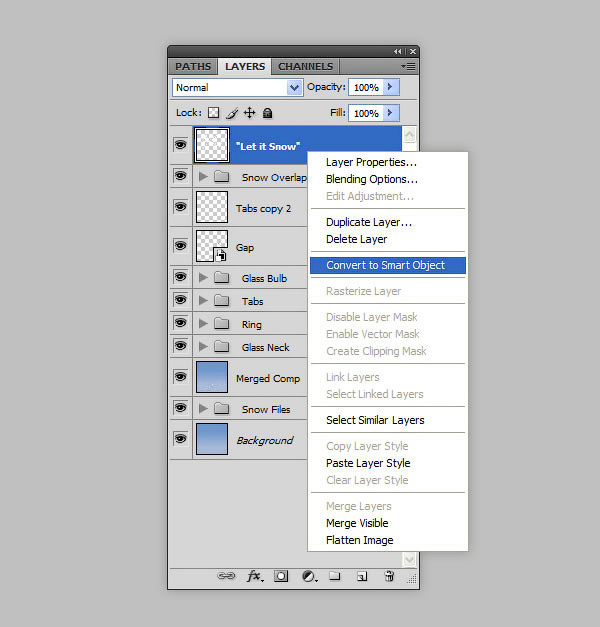Screen dimensions: 600x627
Task: Click the layers scrollbar up arrow
Action: [x=410, y=134]
